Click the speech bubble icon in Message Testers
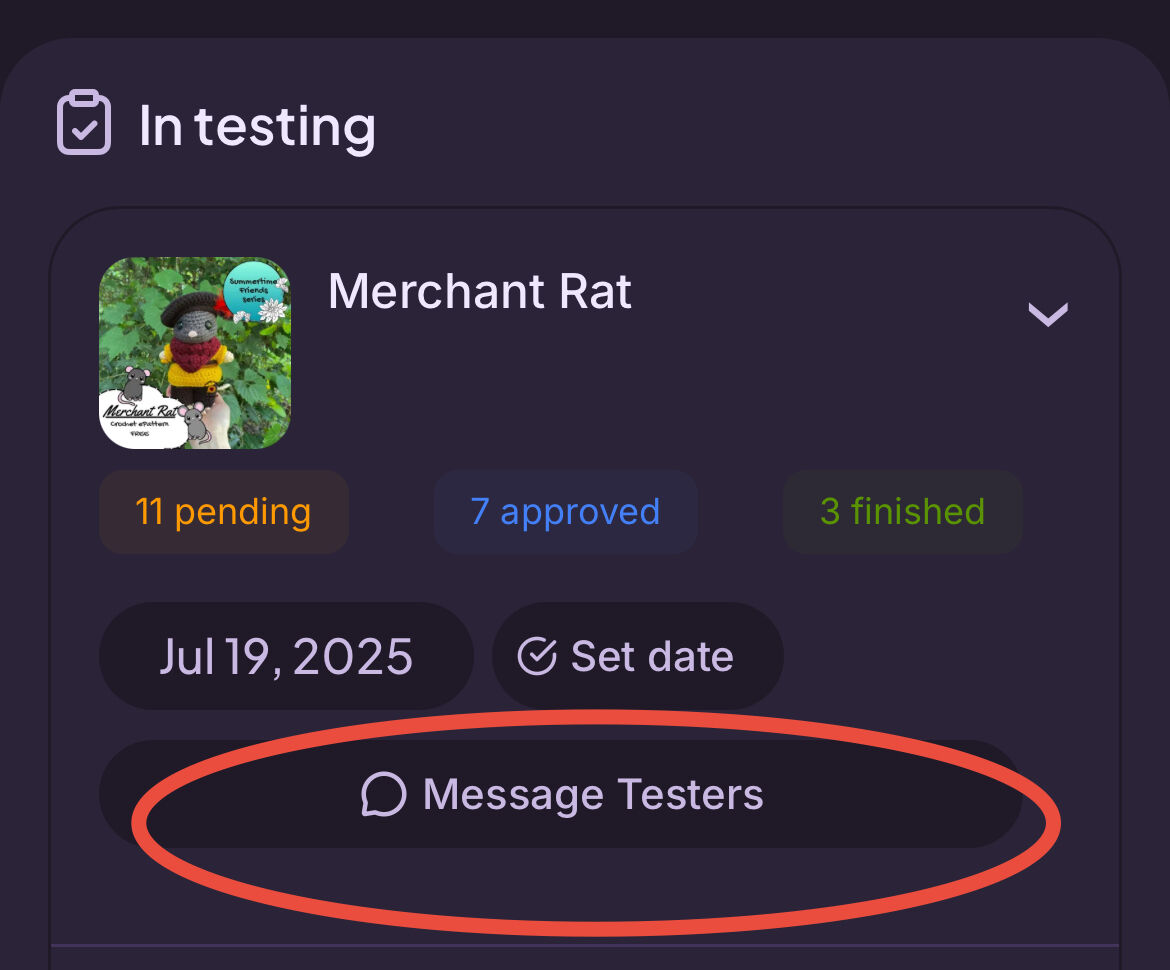 pyautogui.click(x=384, y=794)
